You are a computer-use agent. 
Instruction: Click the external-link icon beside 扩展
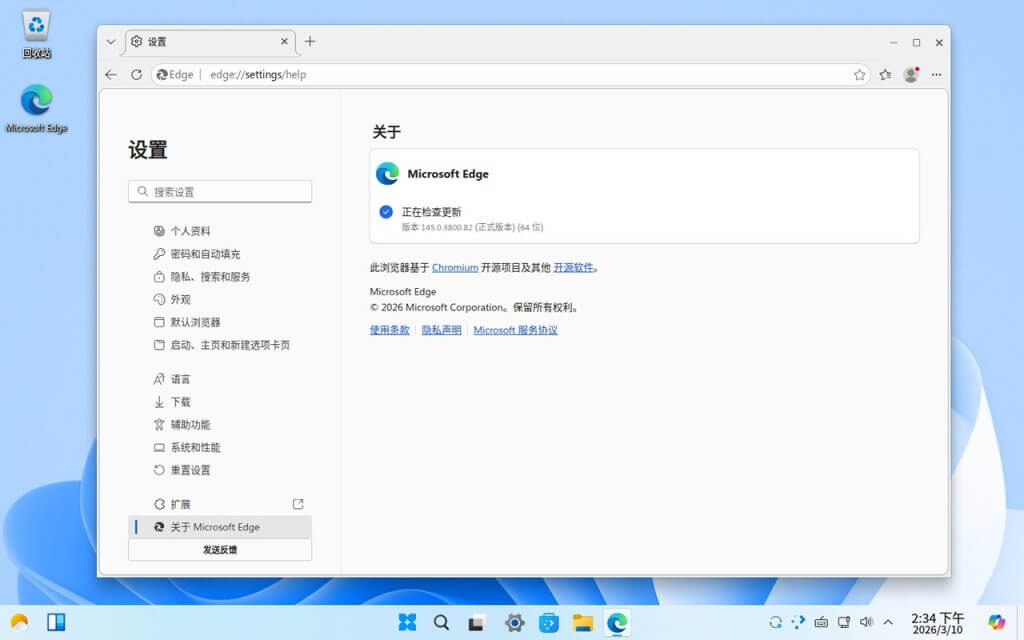(x=298, y=504)
